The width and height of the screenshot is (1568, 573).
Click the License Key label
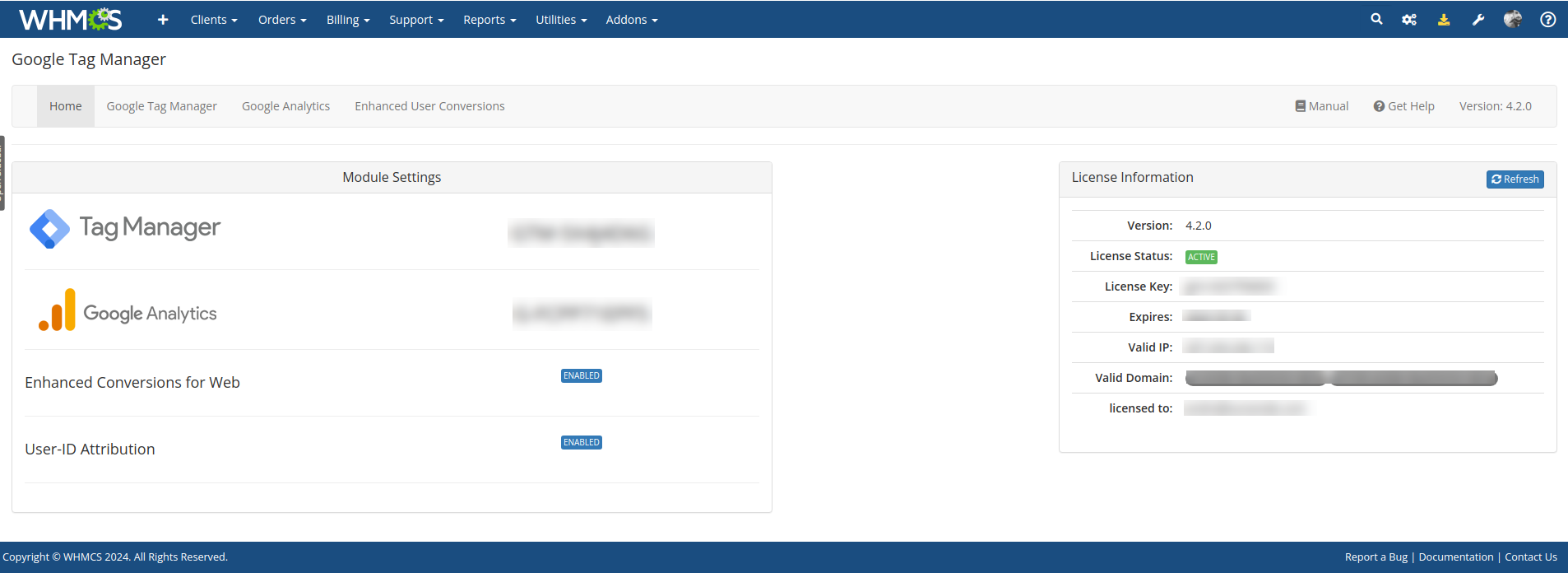(x=1139, y=286)
